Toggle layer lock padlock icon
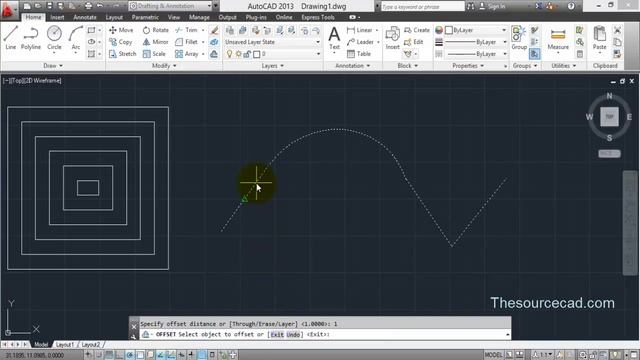The height and width of the screenshot is (360, 640). [x=247, y=54]
